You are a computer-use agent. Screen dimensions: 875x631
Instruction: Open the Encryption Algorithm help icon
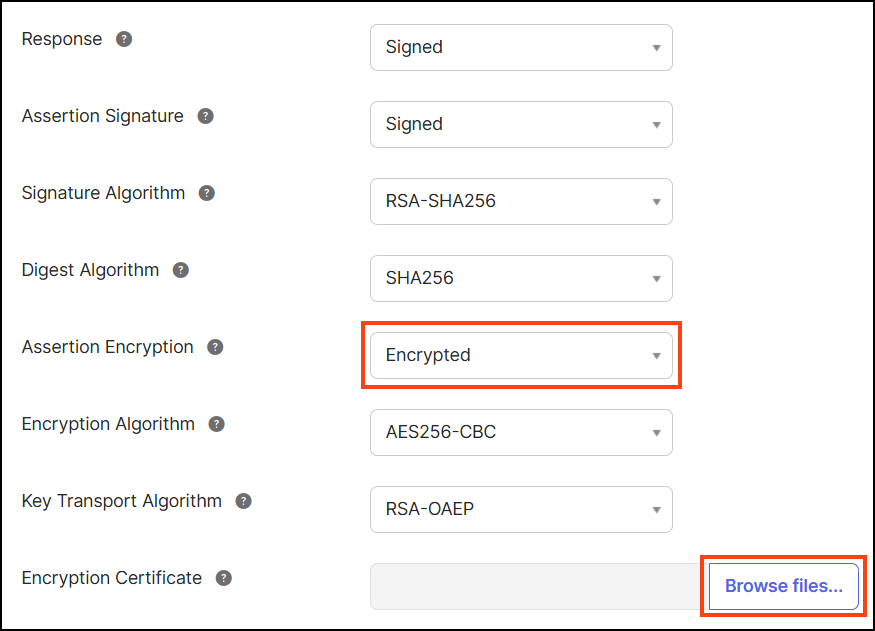point(216,424)
